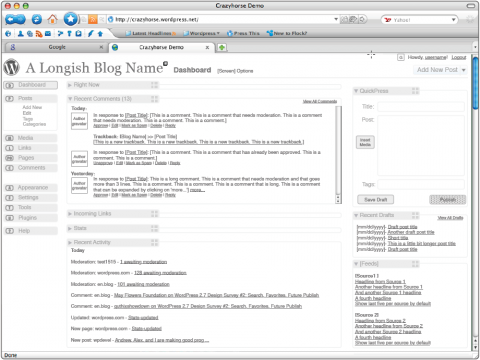Click the Unapprove link on approved comment
Viewport: 480px width, 360px height.
coord(103,163)
